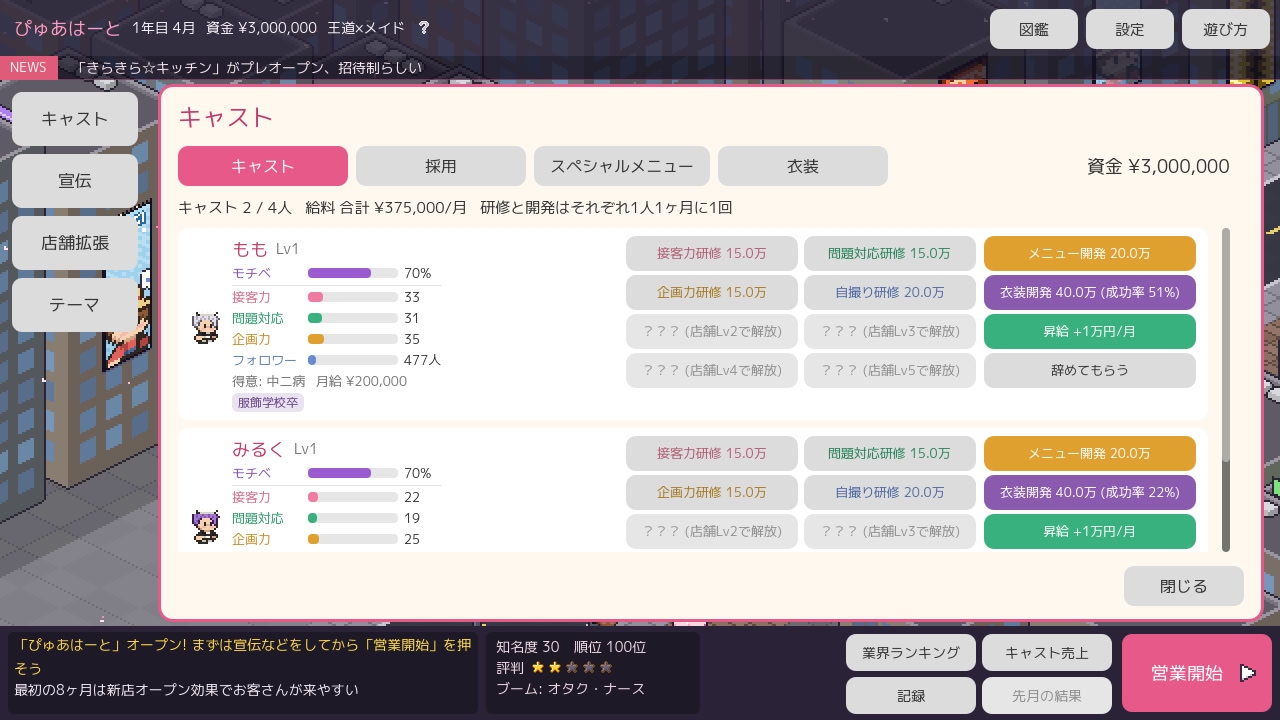Start もも's 自撮り研修 training
Image resolution: width=1280 pixels, height=720 pixels.
coord(890,292)
